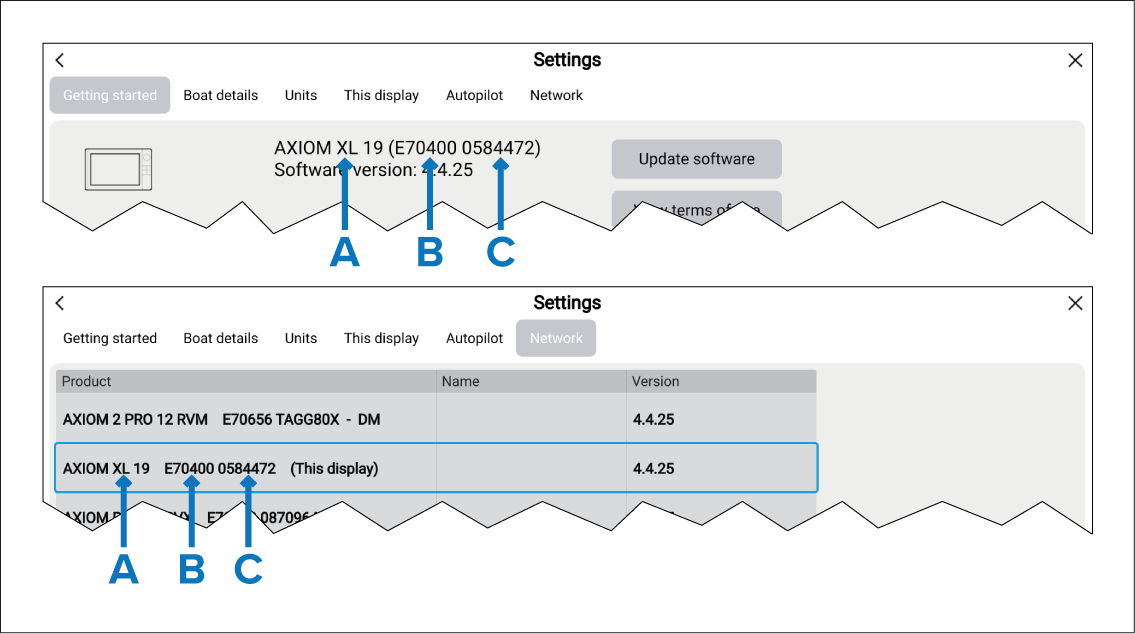Click the Version column header
Viewport: 1135px width, 634px height.
[x=655, y=381]
